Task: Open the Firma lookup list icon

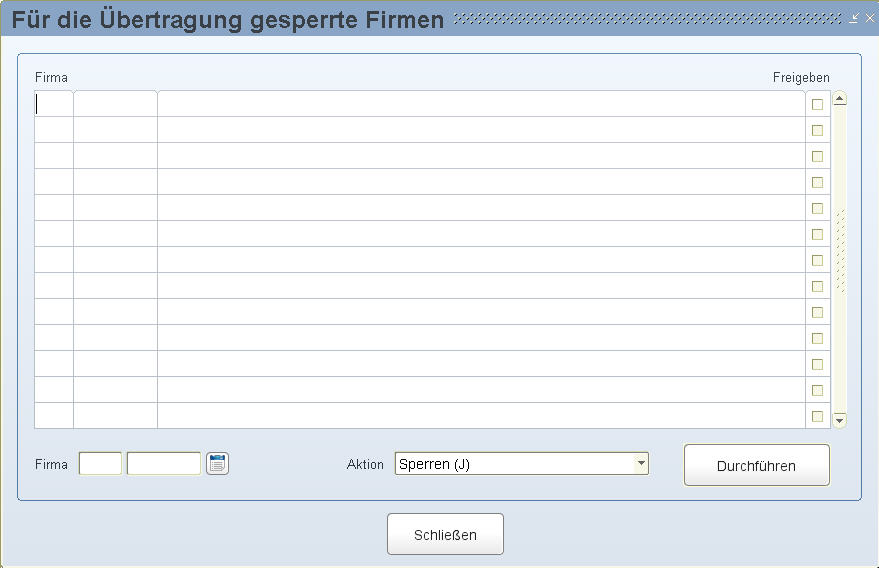Action: [x=218, y=463]
